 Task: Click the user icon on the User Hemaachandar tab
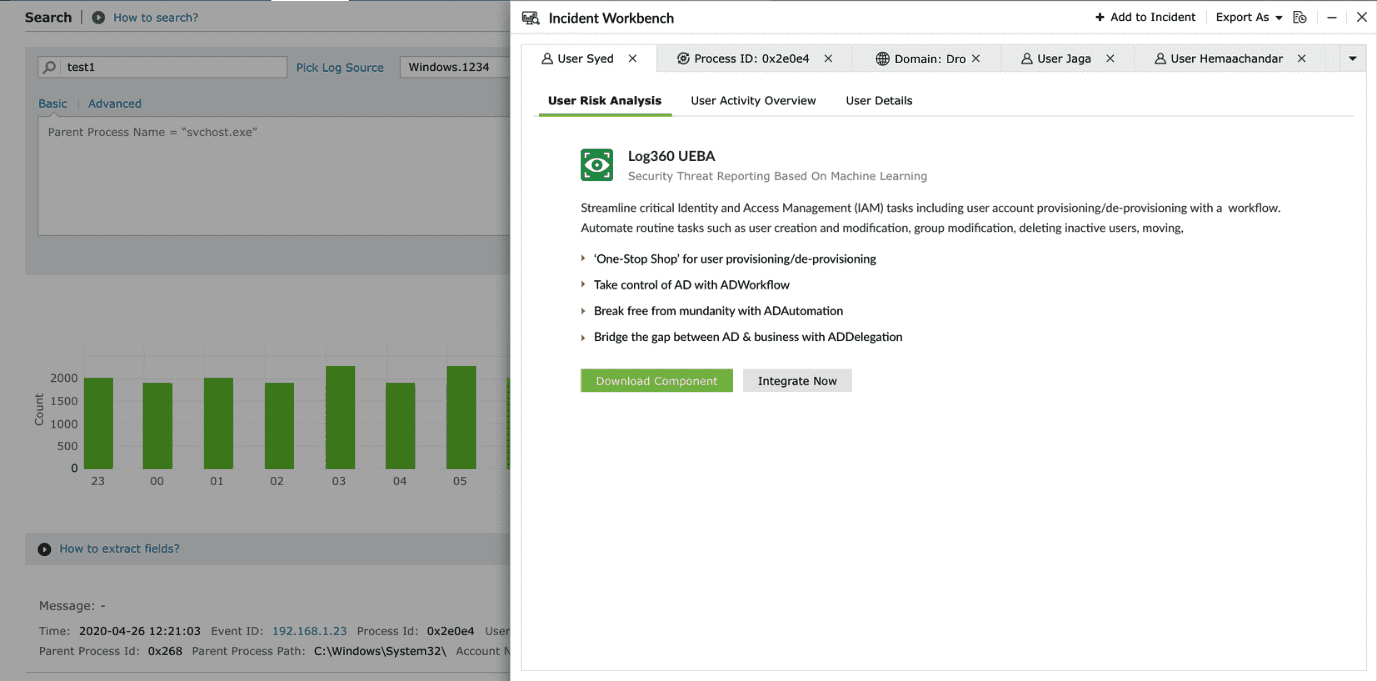pyautogui.click(x=1160, y=59)
